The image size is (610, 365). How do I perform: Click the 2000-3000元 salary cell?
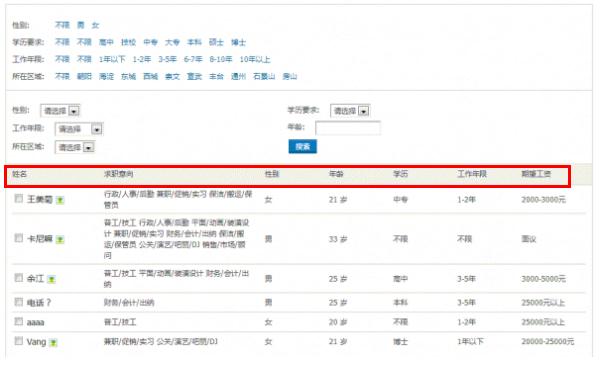tap(543, 200)
